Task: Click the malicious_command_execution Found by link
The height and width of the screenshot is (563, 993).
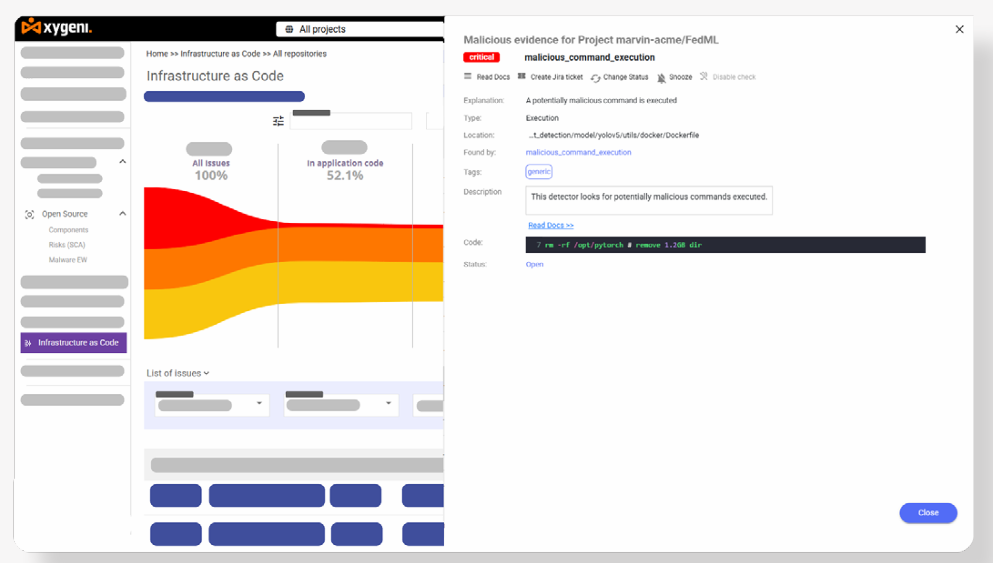Action: pyautogui.click(x=578, y=153)
